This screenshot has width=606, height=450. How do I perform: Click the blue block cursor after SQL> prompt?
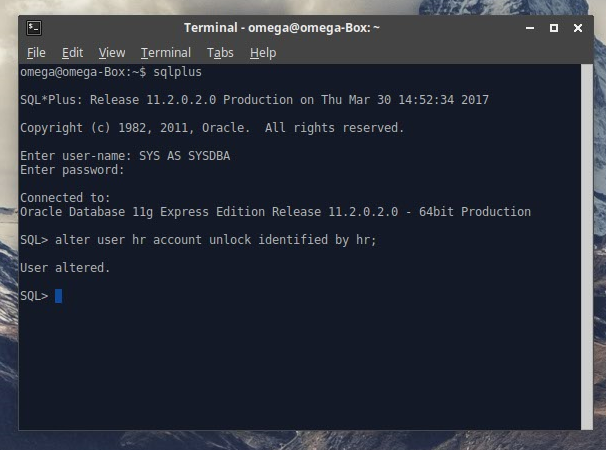point(59,296)
